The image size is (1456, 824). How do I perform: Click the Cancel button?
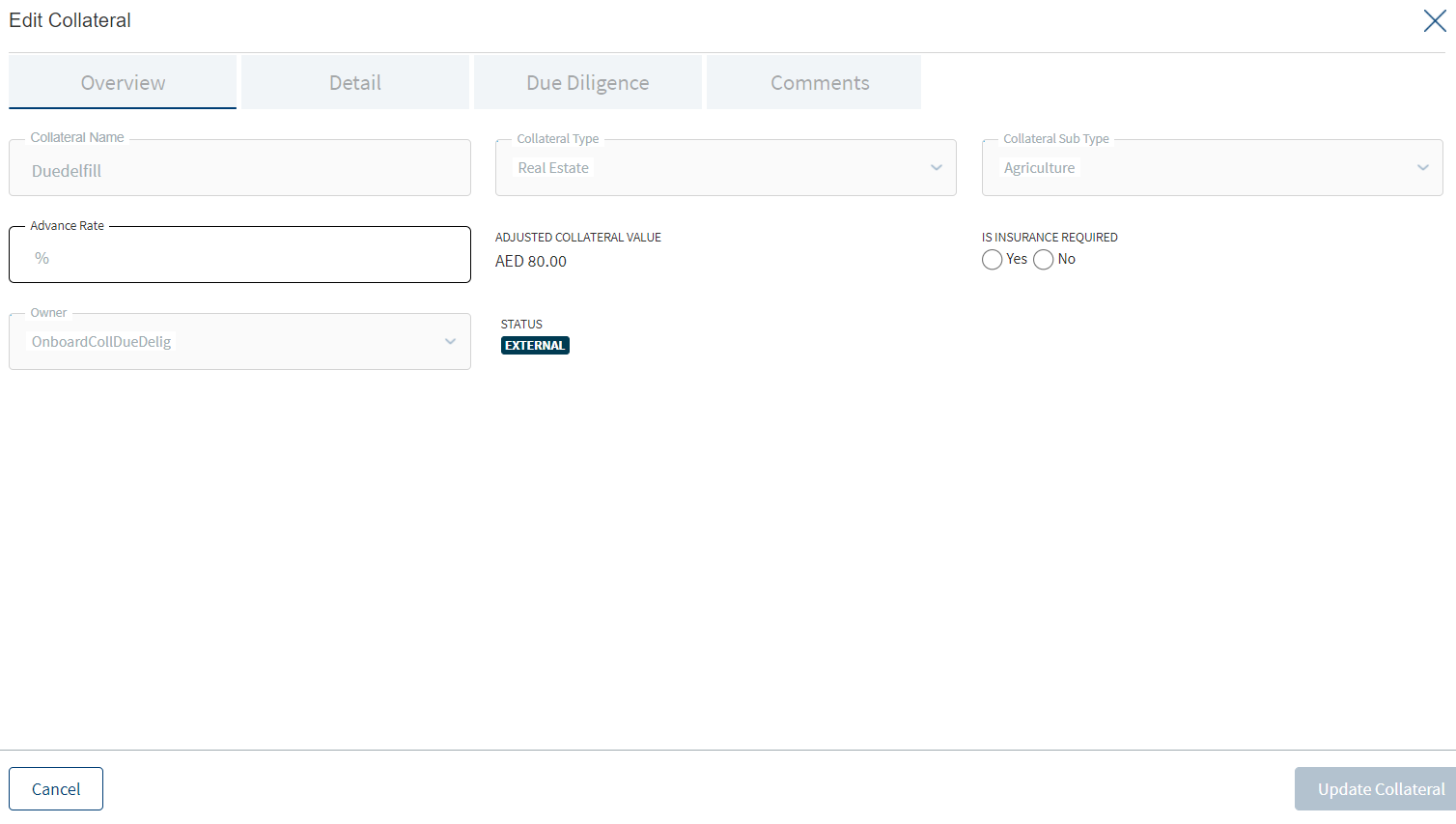click(x=56, y=789)
